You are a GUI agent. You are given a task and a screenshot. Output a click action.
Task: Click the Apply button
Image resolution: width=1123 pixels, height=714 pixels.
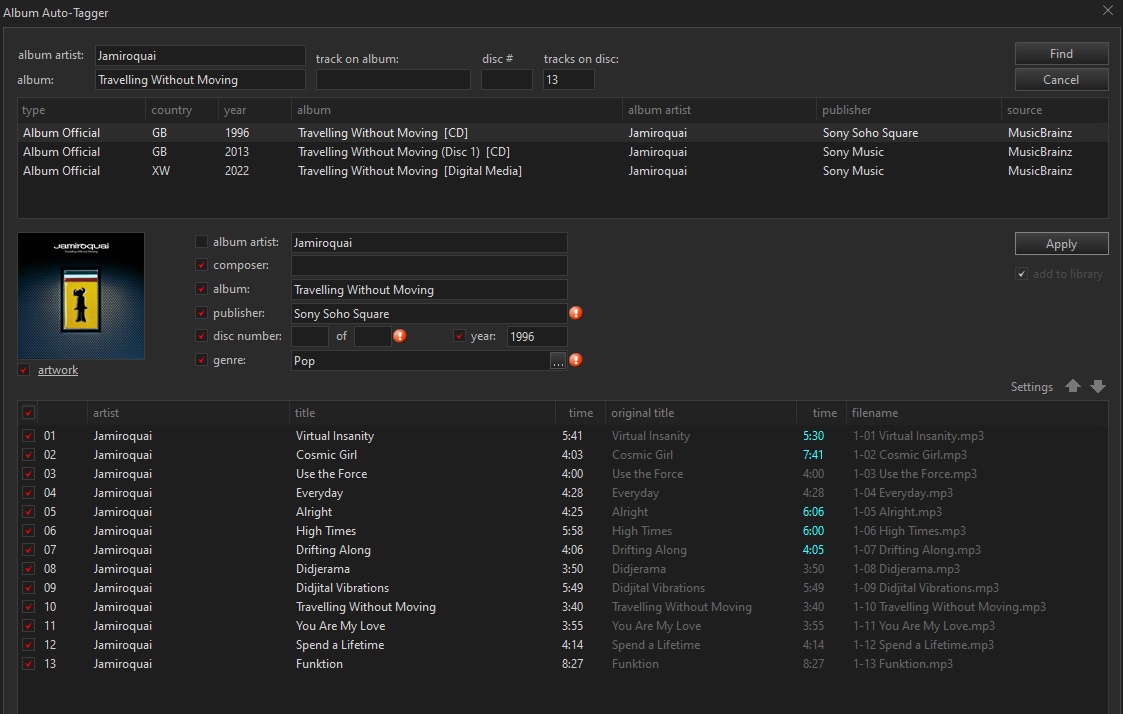(x=1061, y=244)
